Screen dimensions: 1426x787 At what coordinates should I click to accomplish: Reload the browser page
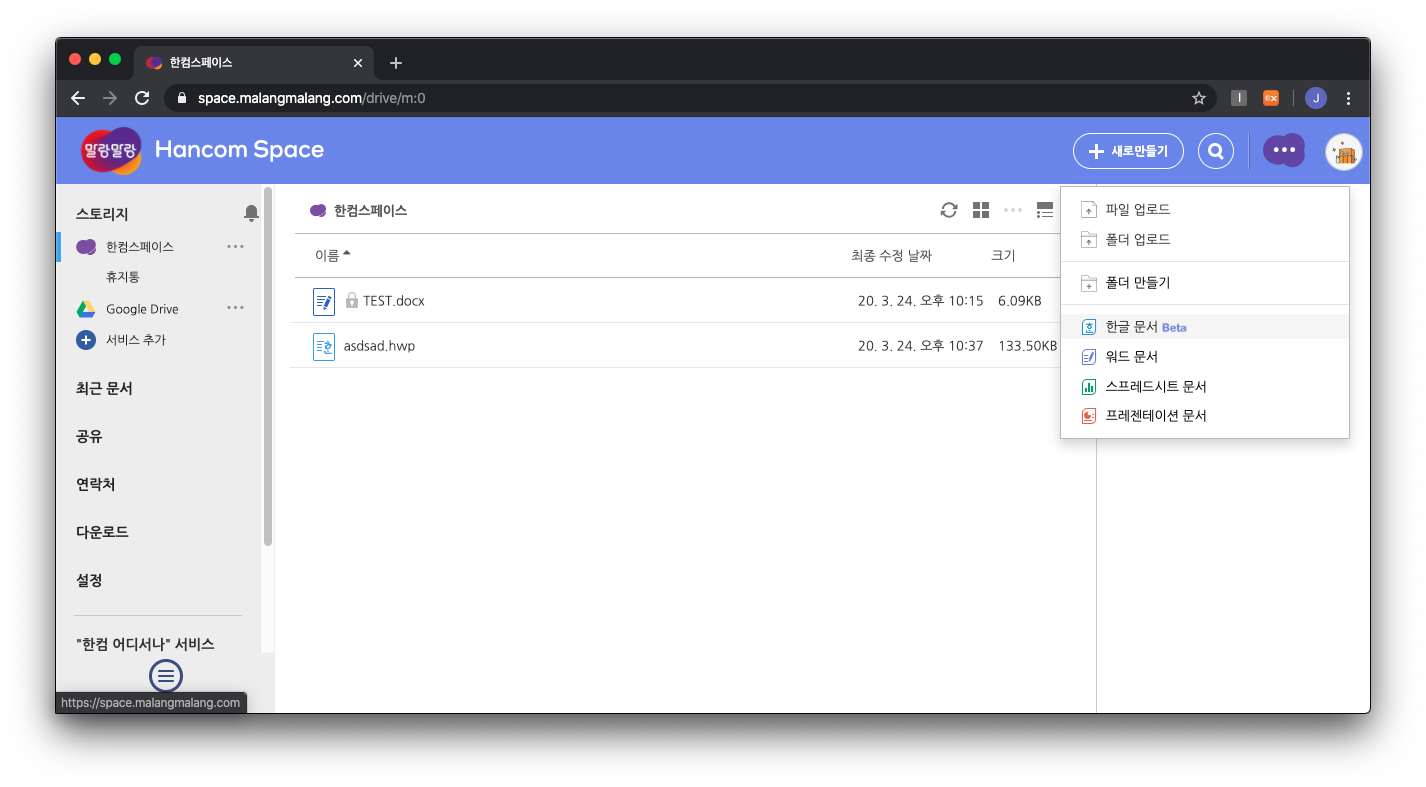142,98
